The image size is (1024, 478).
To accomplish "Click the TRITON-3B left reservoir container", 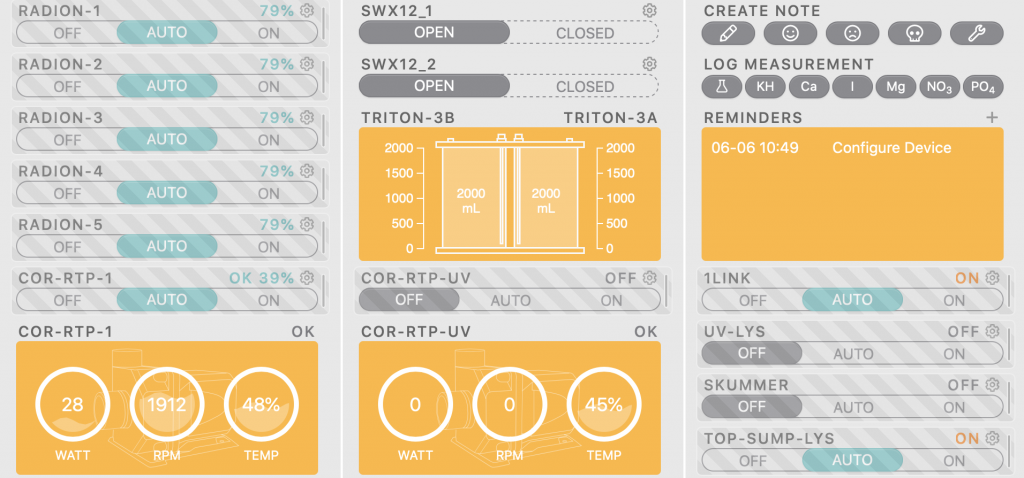I will point(470,194).
